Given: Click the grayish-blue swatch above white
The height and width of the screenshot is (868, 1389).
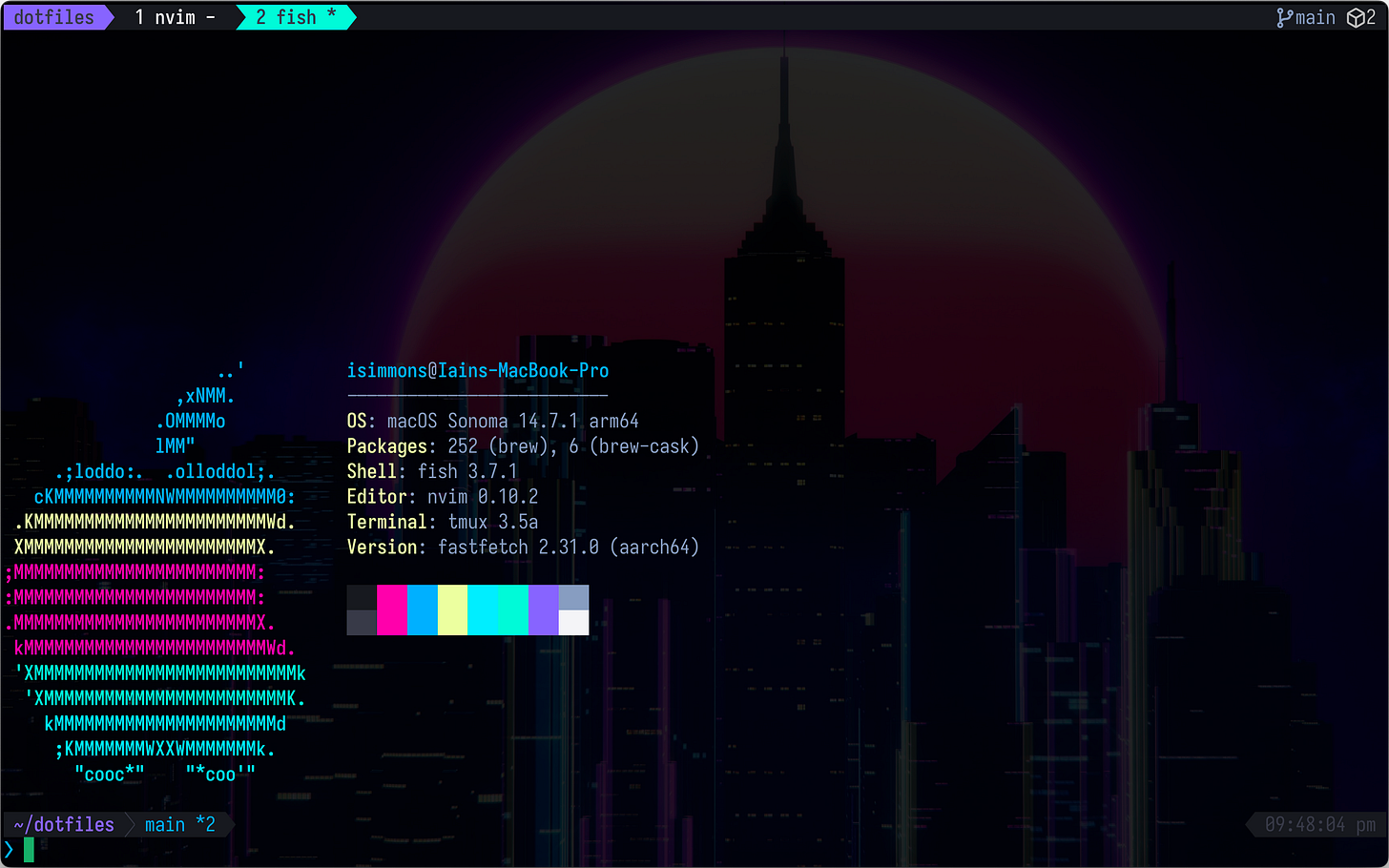Looking at the screenshot, I should tap(573, 598).
